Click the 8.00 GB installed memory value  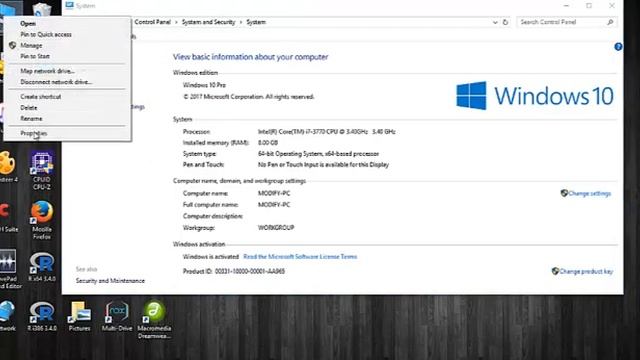268,143
